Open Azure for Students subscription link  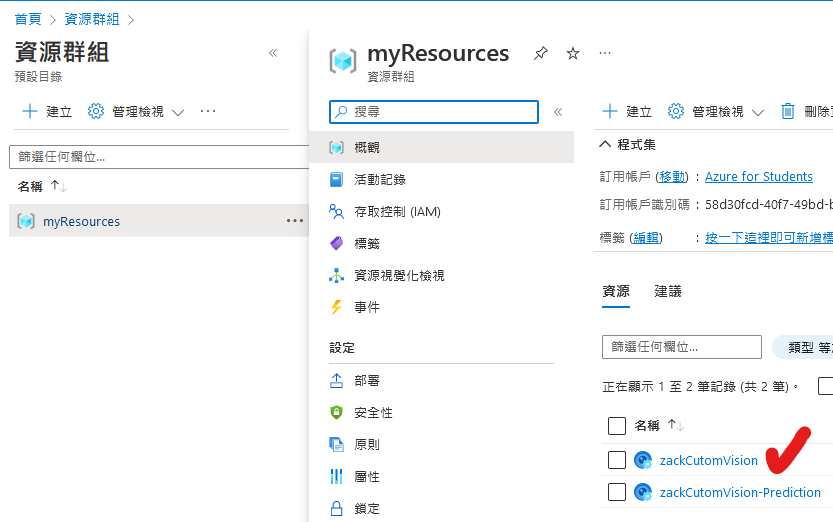[x=759, y=176]
